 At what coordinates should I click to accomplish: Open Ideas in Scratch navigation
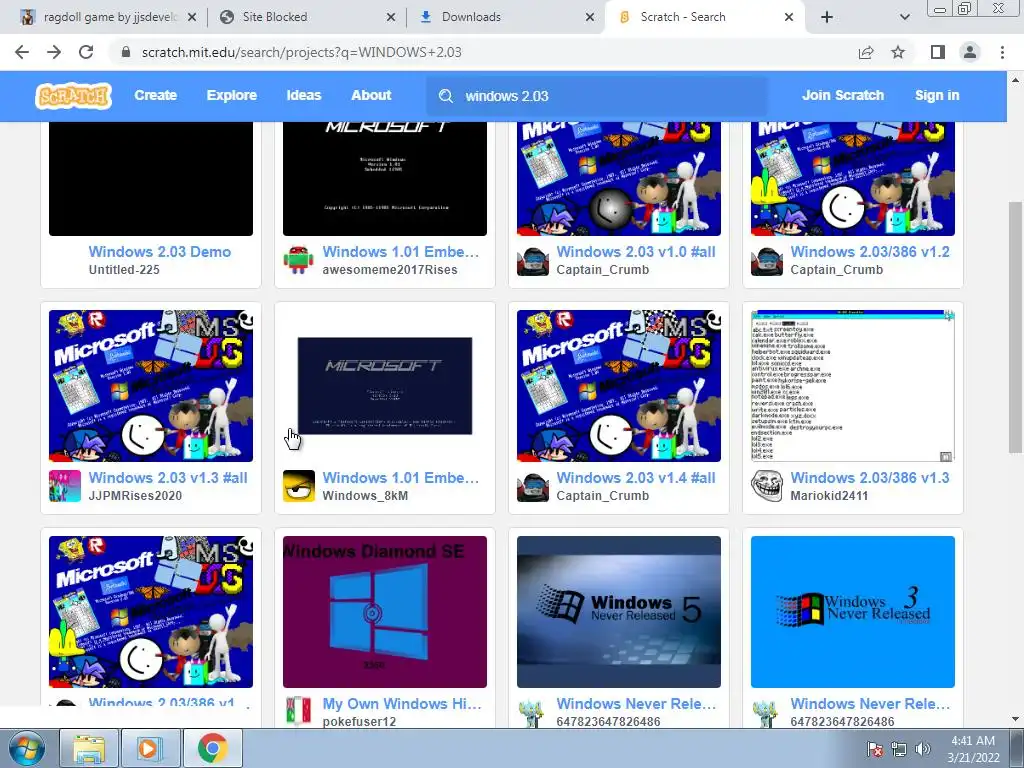pos(304,95)
